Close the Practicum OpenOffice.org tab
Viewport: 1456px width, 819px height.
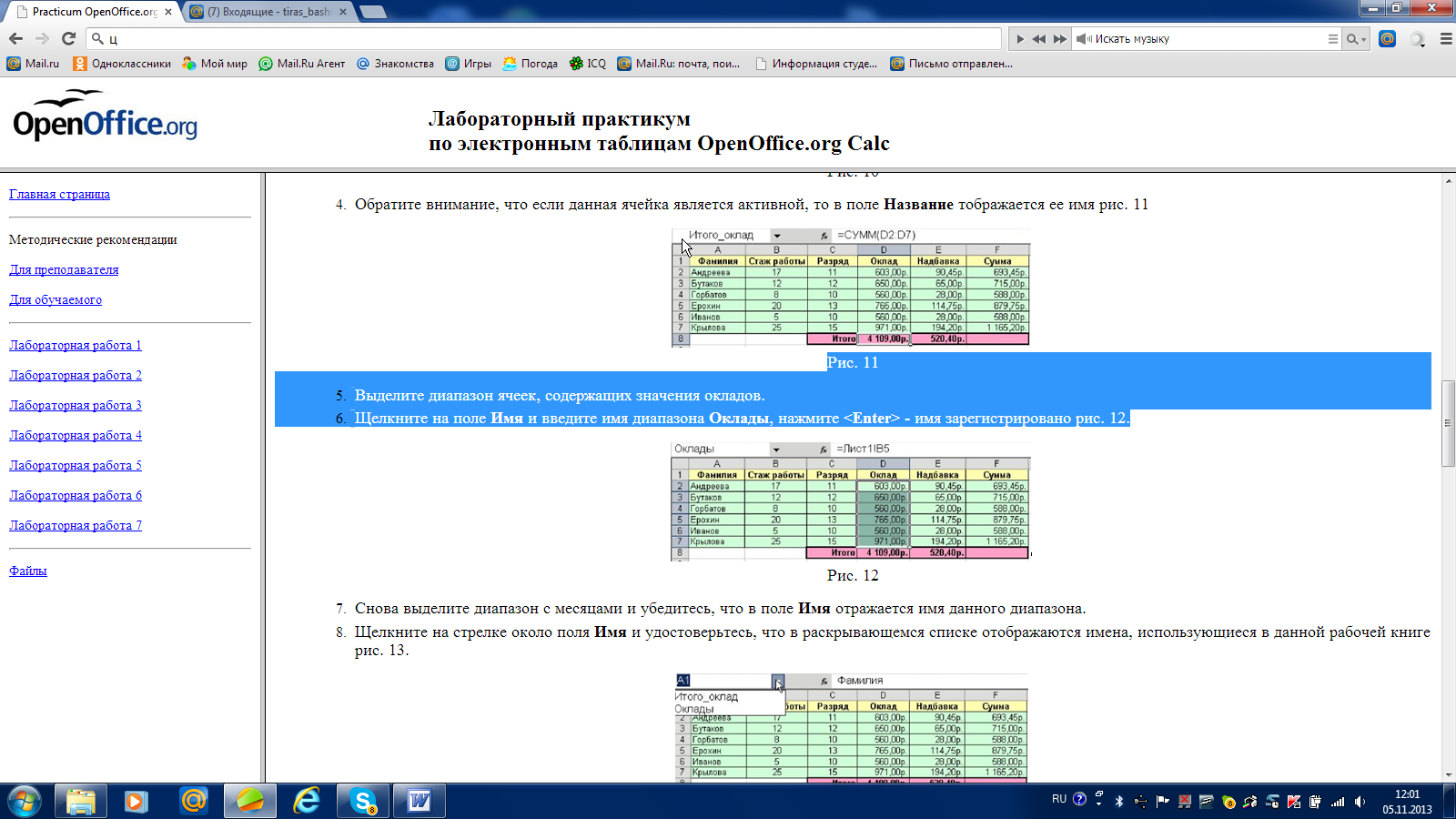(x=167, y=12)
